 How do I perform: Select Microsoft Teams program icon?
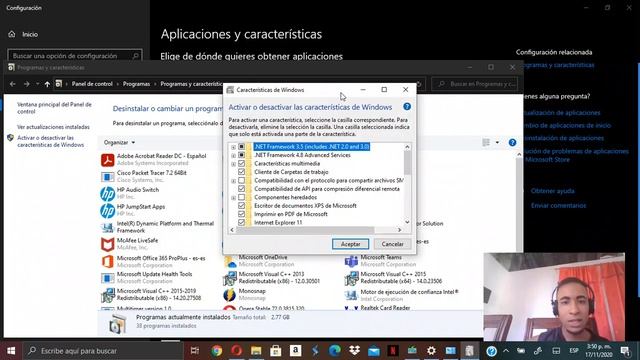point(351,262)
